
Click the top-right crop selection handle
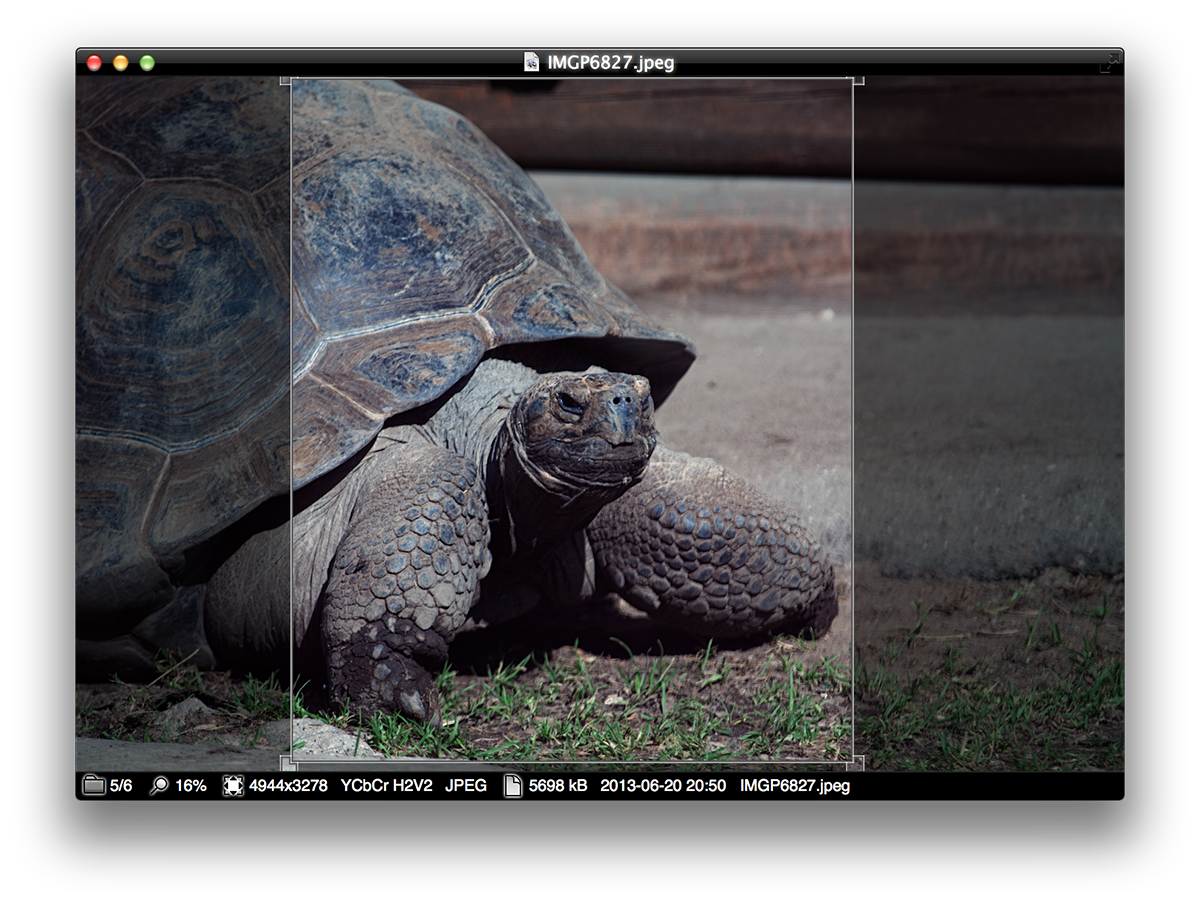(x=857, y=81)
